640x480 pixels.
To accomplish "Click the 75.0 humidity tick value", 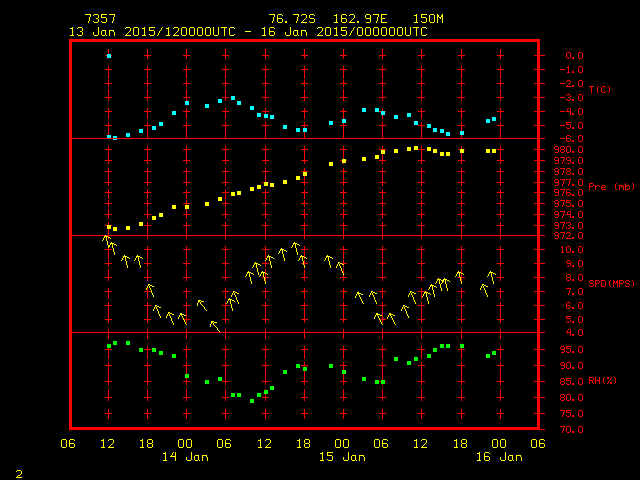I will 571,413.
